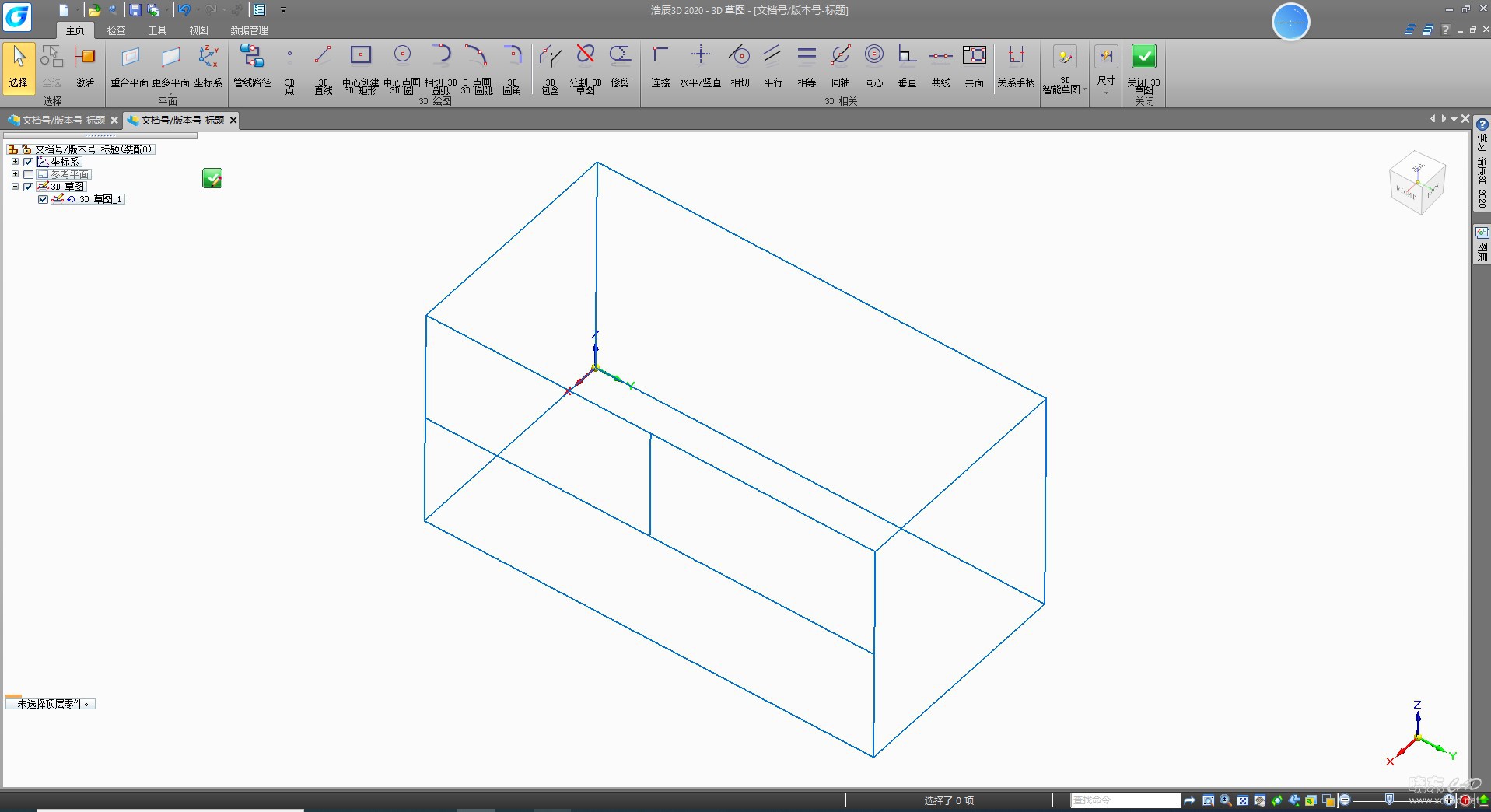
Task: Switch to the 主页 ribbon tab
Action: (75, 30)
